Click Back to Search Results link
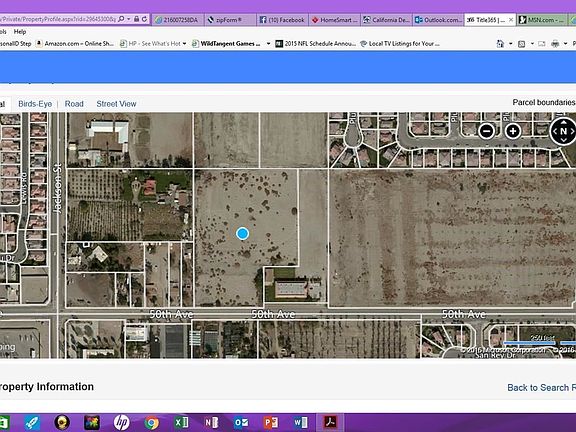This screenshot has width=576, height=432. [541, 388]
